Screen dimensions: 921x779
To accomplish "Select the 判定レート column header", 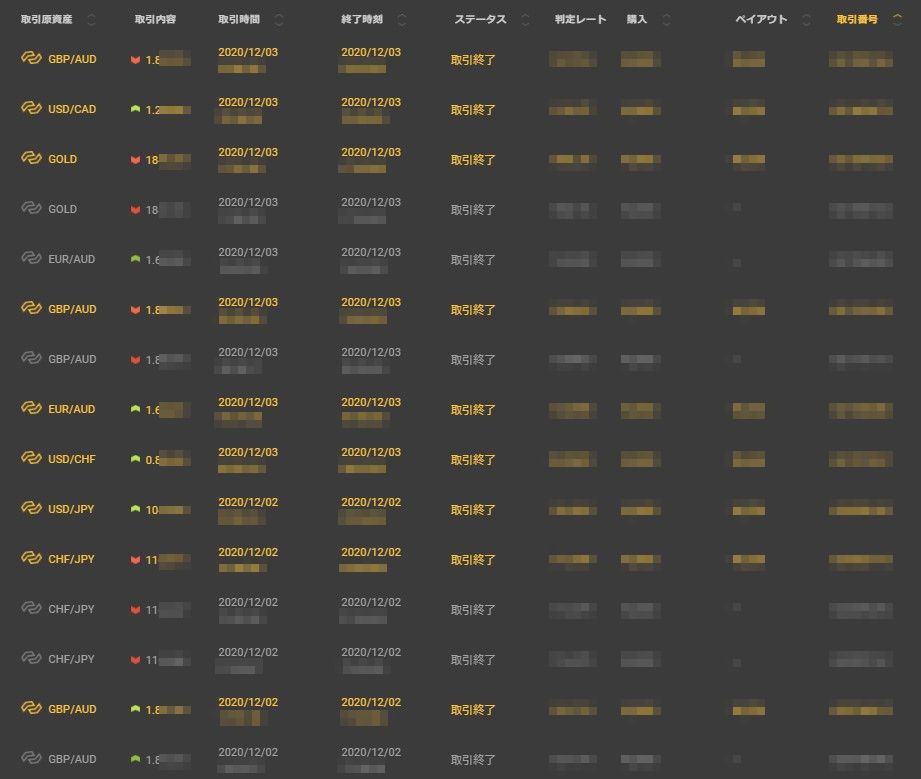I will coord(580,20).
